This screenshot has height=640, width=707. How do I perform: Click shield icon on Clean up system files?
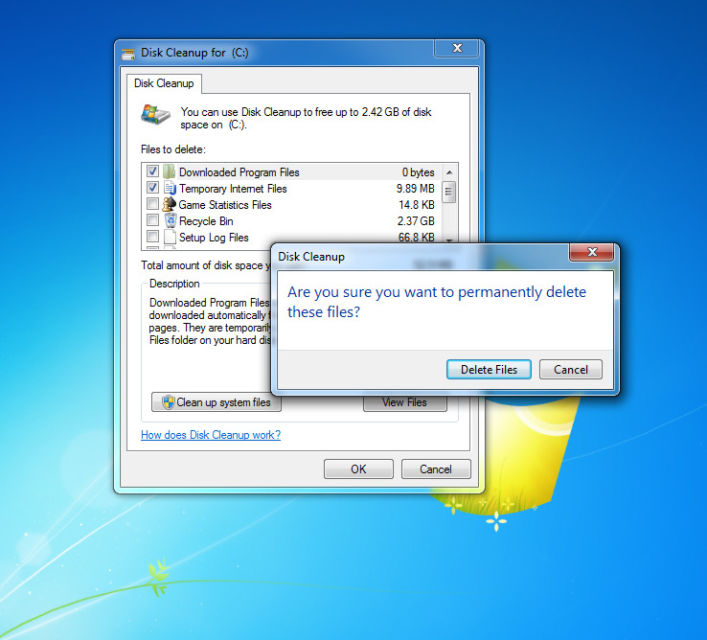168,402
